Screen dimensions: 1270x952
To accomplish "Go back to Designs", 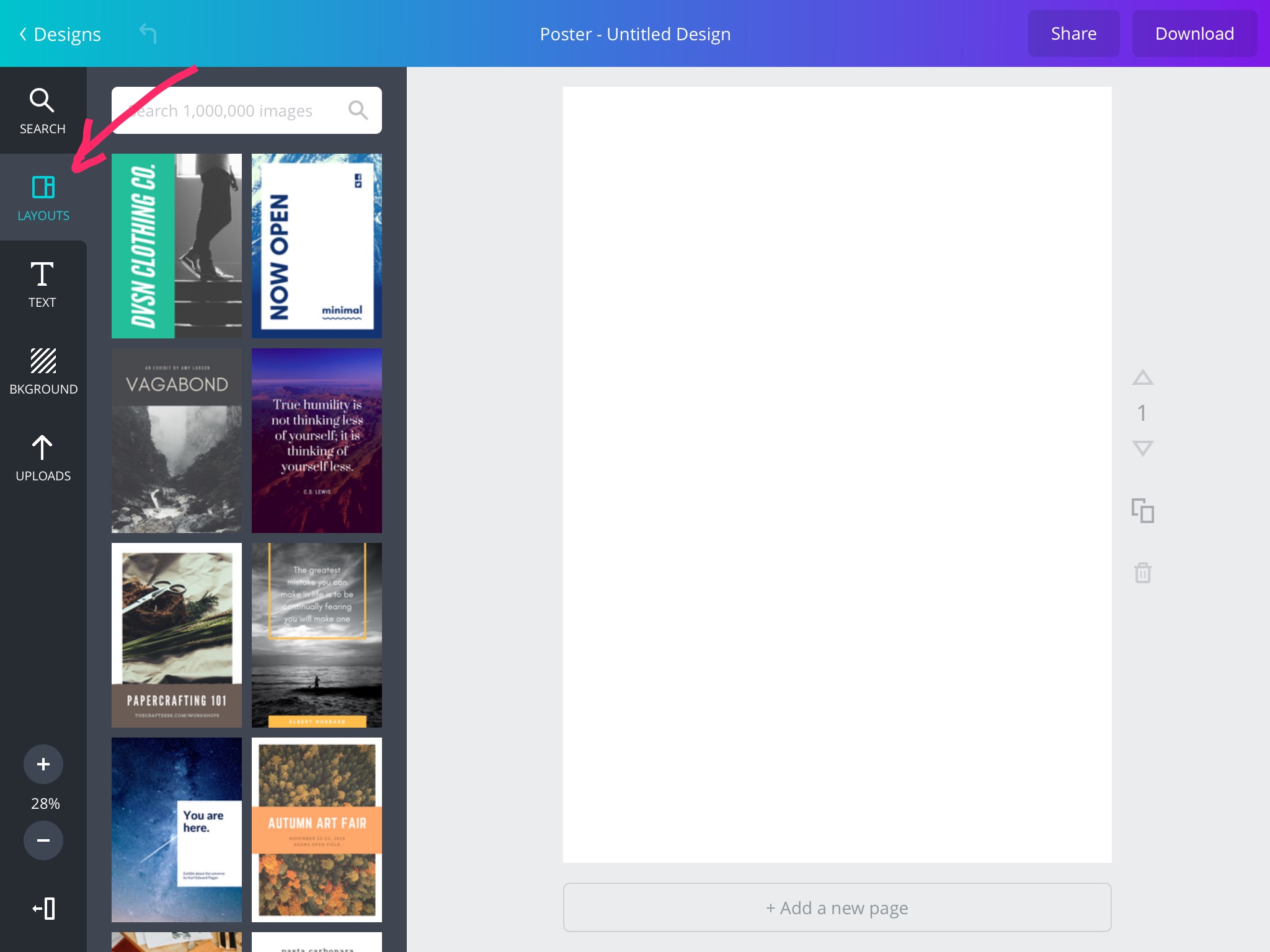I will (x=60, y=34).
